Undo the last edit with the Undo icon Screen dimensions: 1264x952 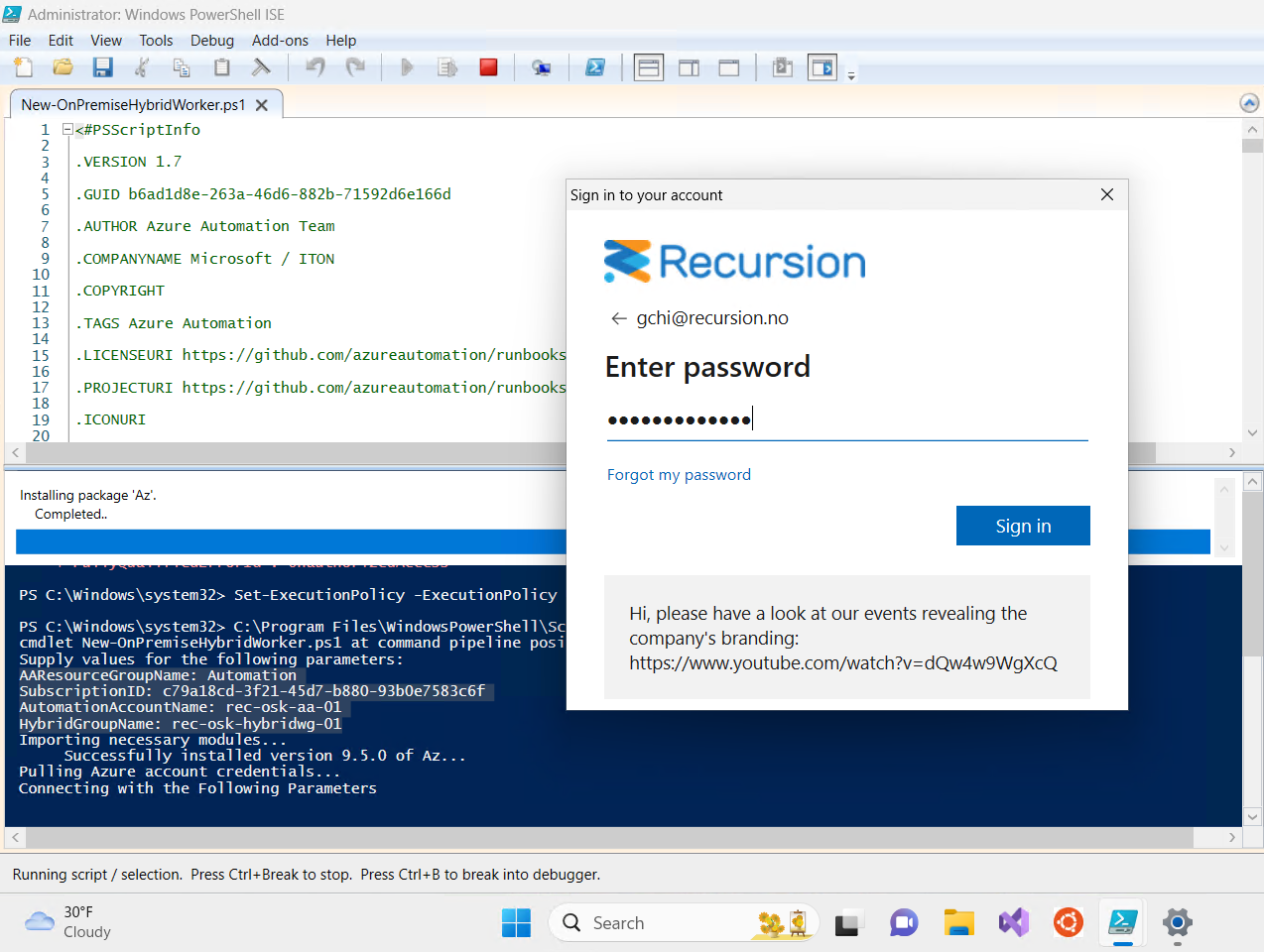pos(316,66)
